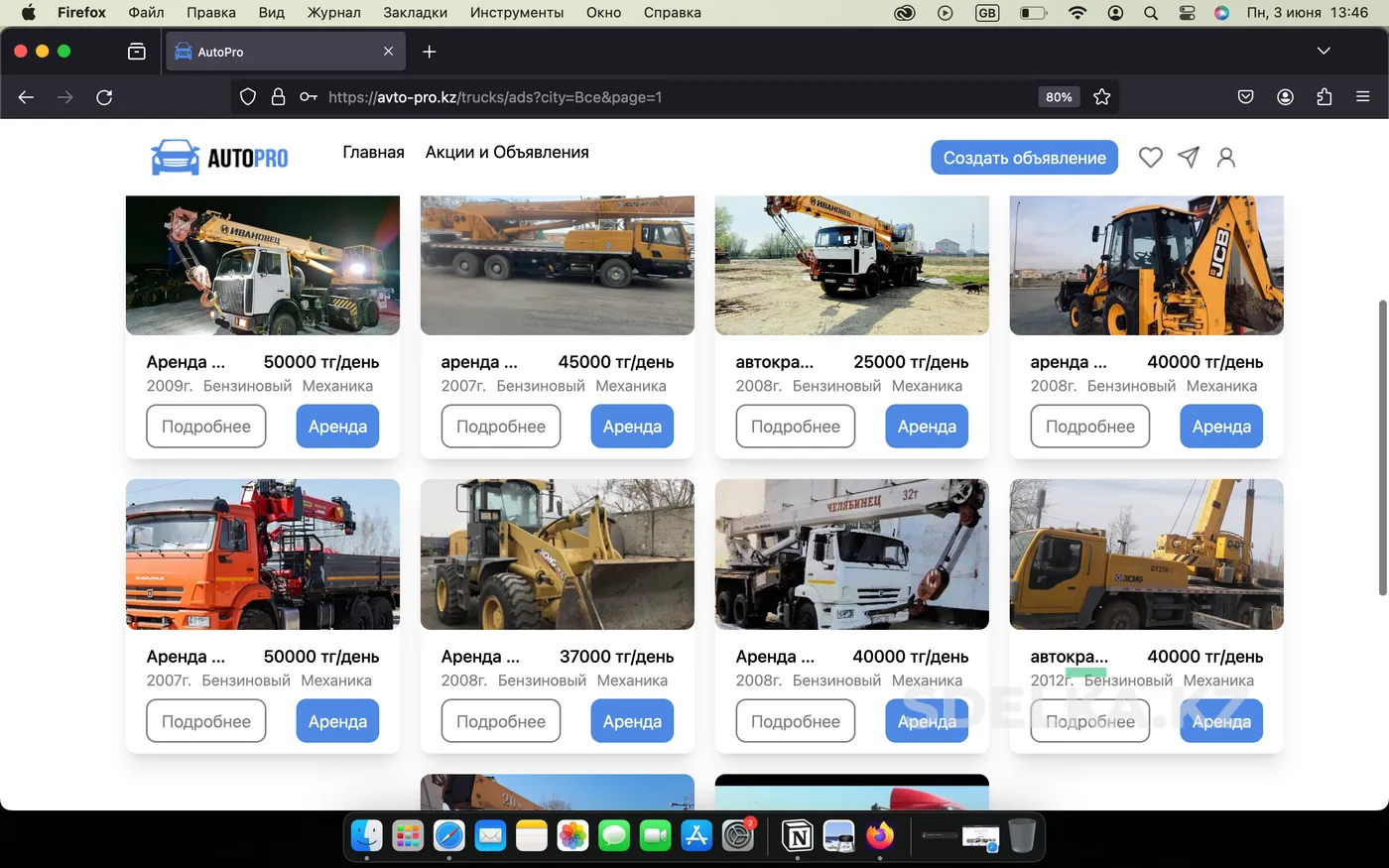Viewport: 1389px width, 868px height.
Task: Open Control Center in menu bar
Action: 1187,13
